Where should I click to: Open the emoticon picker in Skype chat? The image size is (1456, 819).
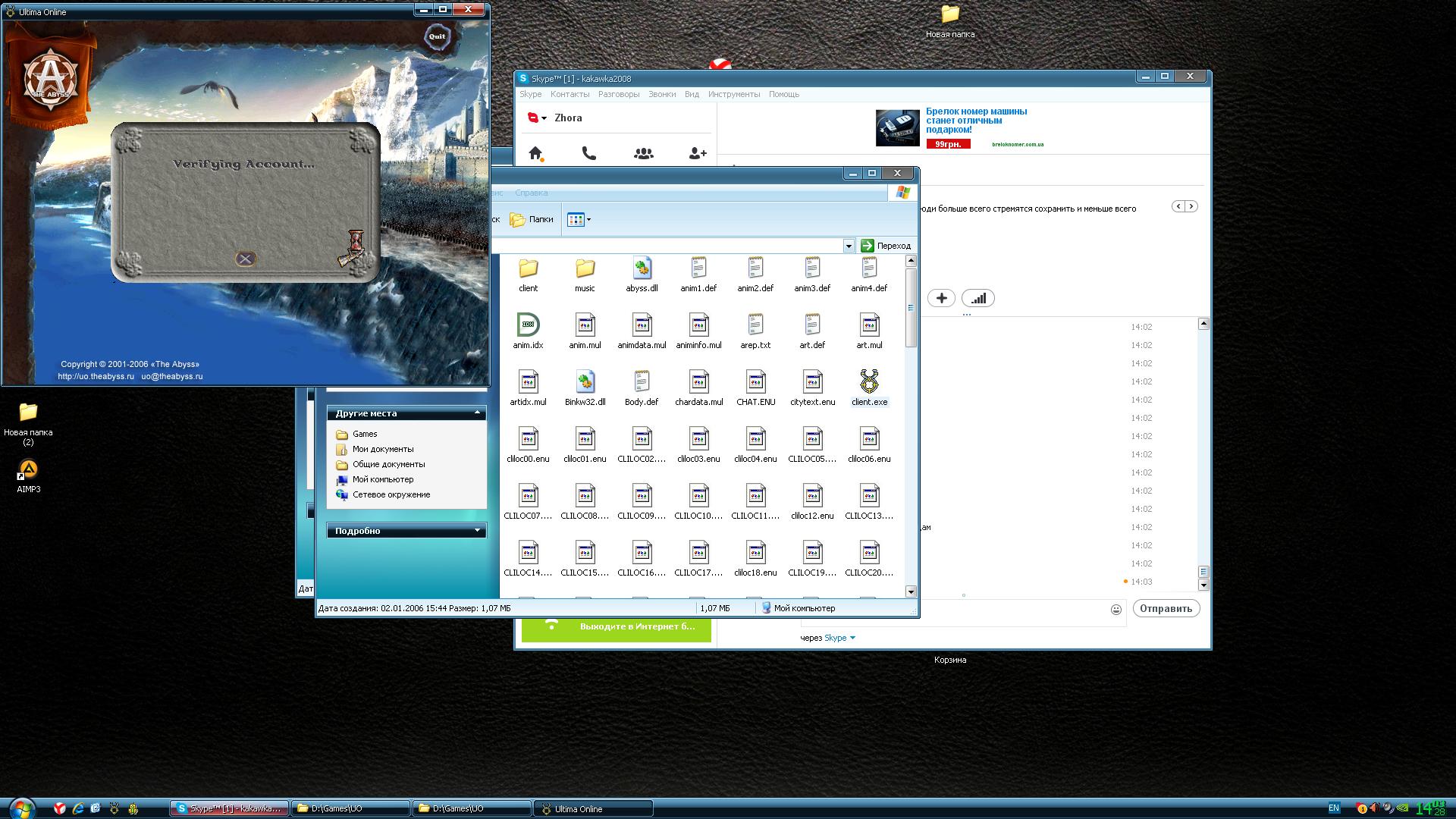pos(1116,610)
